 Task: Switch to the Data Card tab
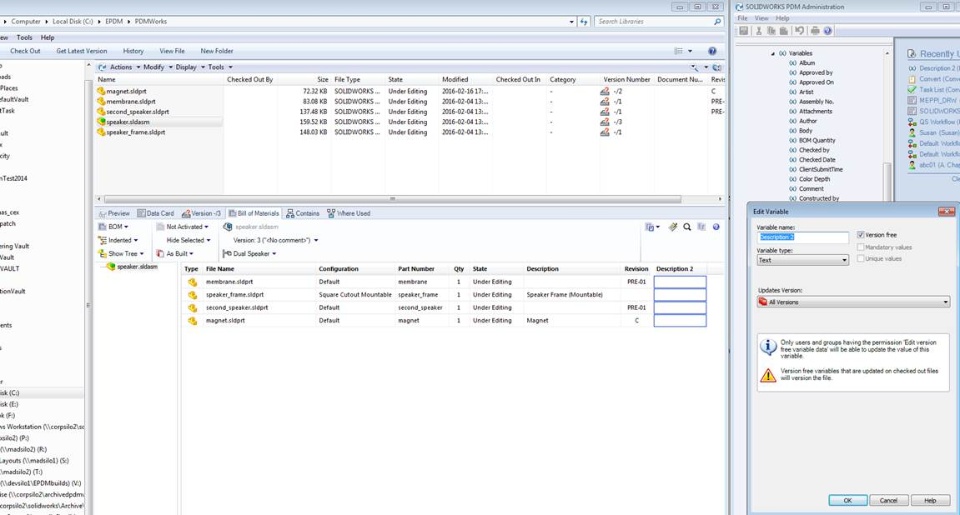pos(156,214)
